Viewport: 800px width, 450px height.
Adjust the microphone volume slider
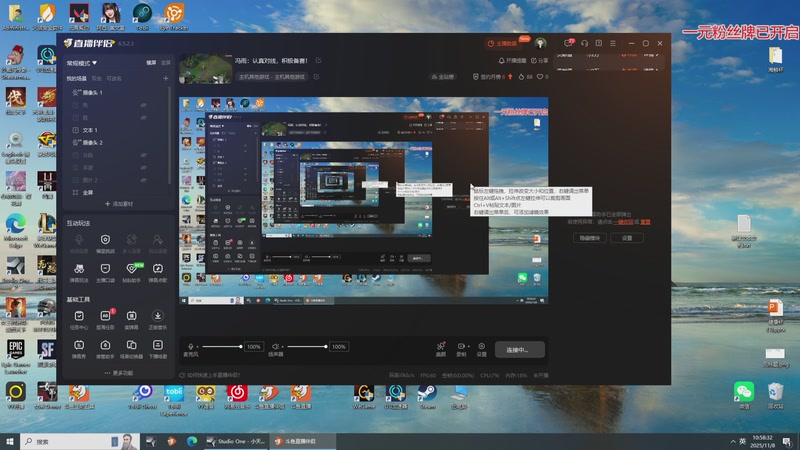pyautogui.click(x=222, y=346)
